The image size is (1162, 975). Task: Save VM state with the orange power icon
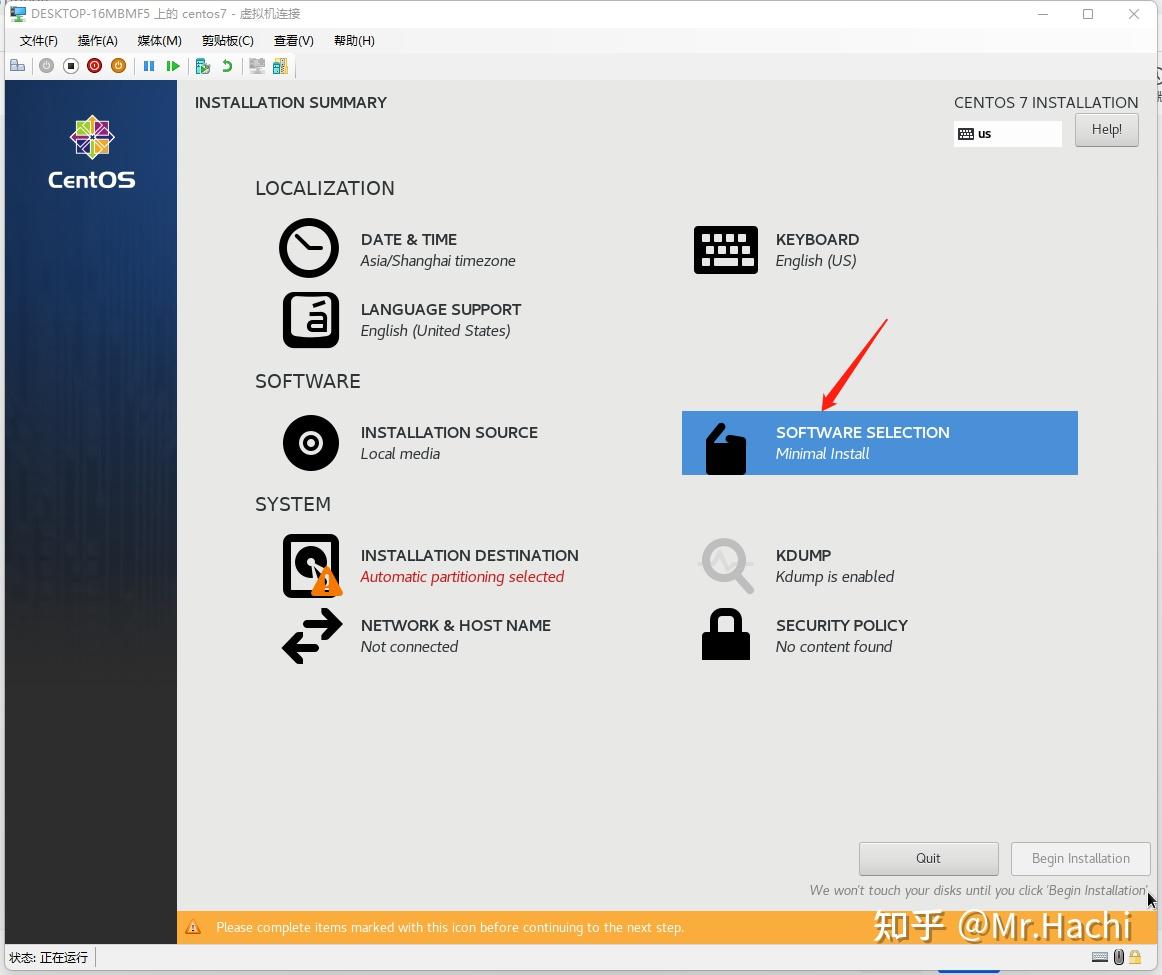pos(118,66)
